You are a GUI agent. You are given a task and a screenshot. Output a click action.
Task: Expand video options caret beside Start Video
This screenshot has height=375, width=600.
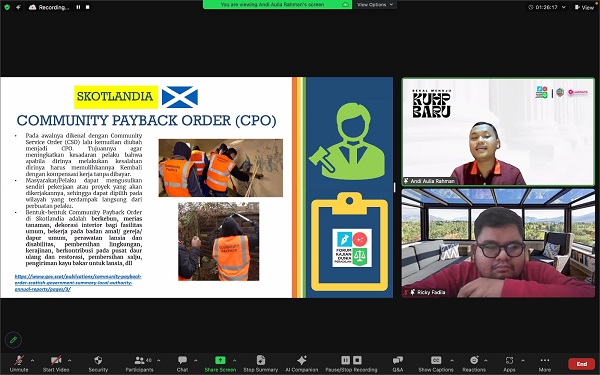tap(69, 360)
